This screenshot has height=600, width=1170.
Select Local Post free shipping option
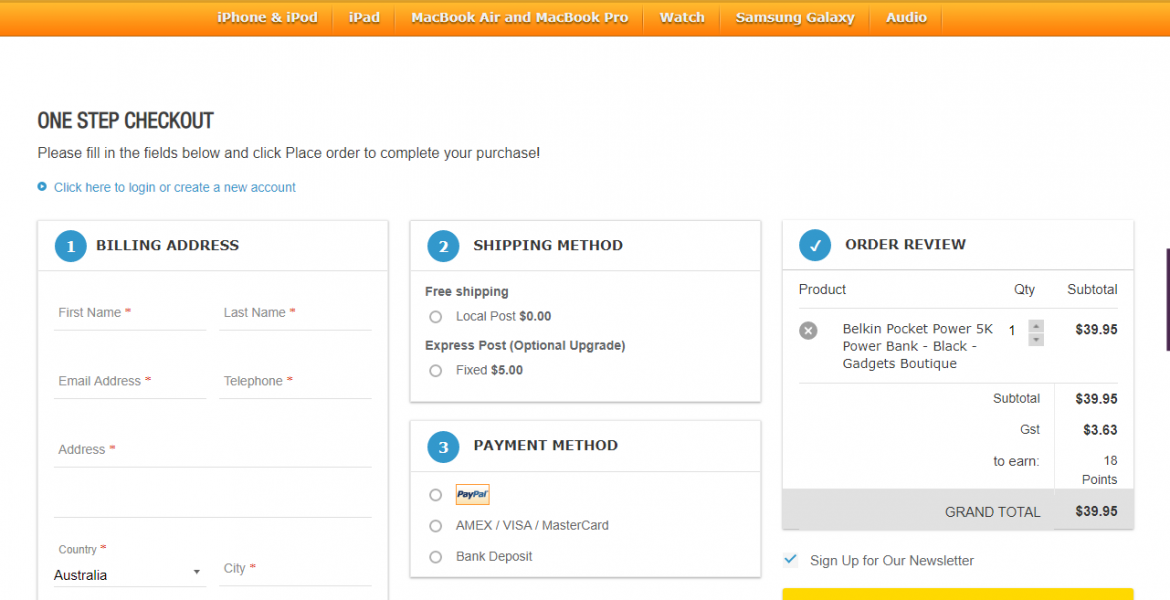(x=435, y=317)
